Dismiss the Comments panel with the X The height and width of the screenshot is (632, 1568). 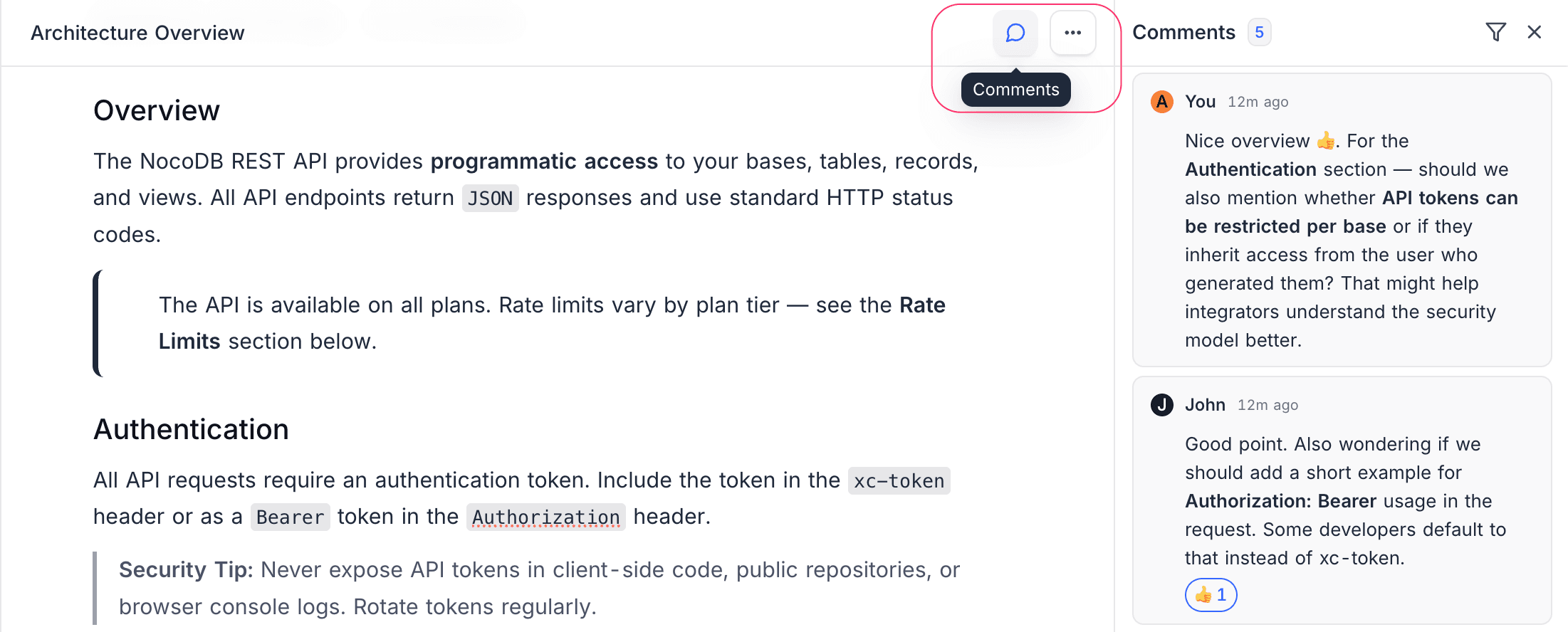click(x=1533, y=32)
